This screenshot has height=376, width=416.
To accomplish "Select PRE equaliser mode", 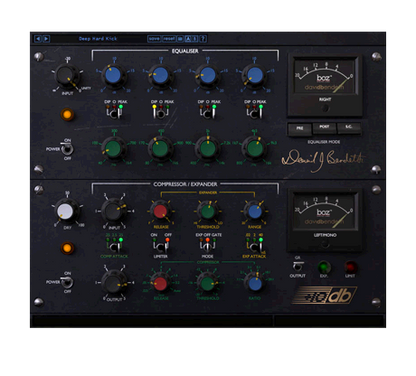I will tap(300, 129).
